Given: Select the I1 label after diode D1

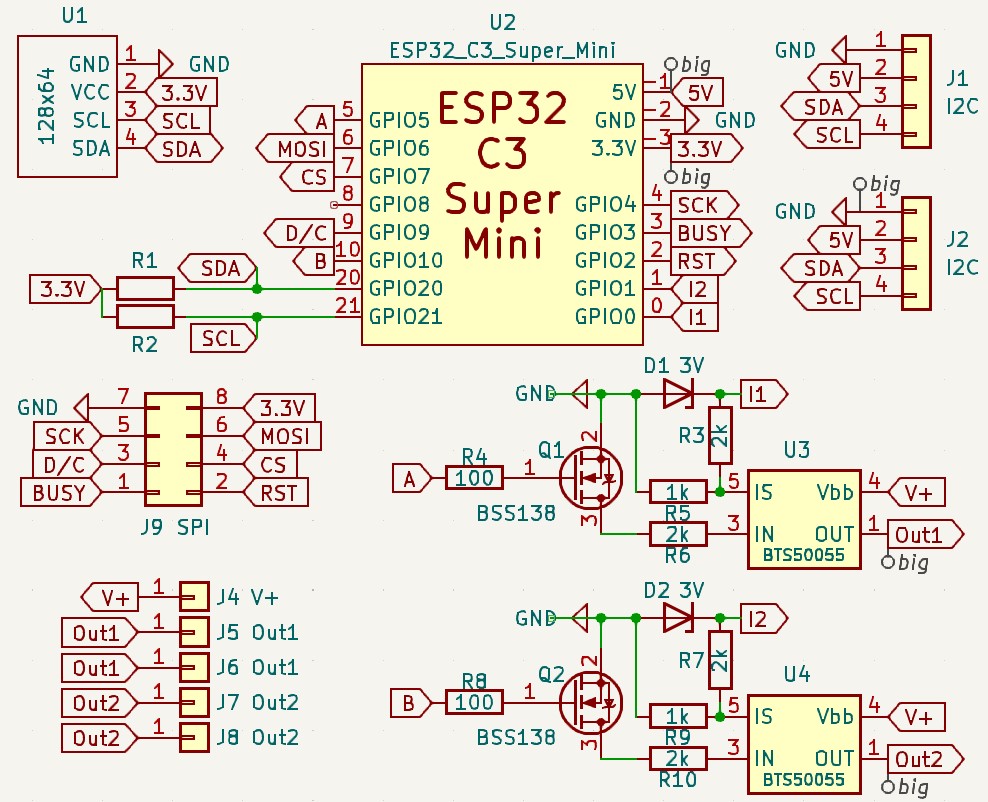Looking at the screenshot, I should (x=764, y=394).
